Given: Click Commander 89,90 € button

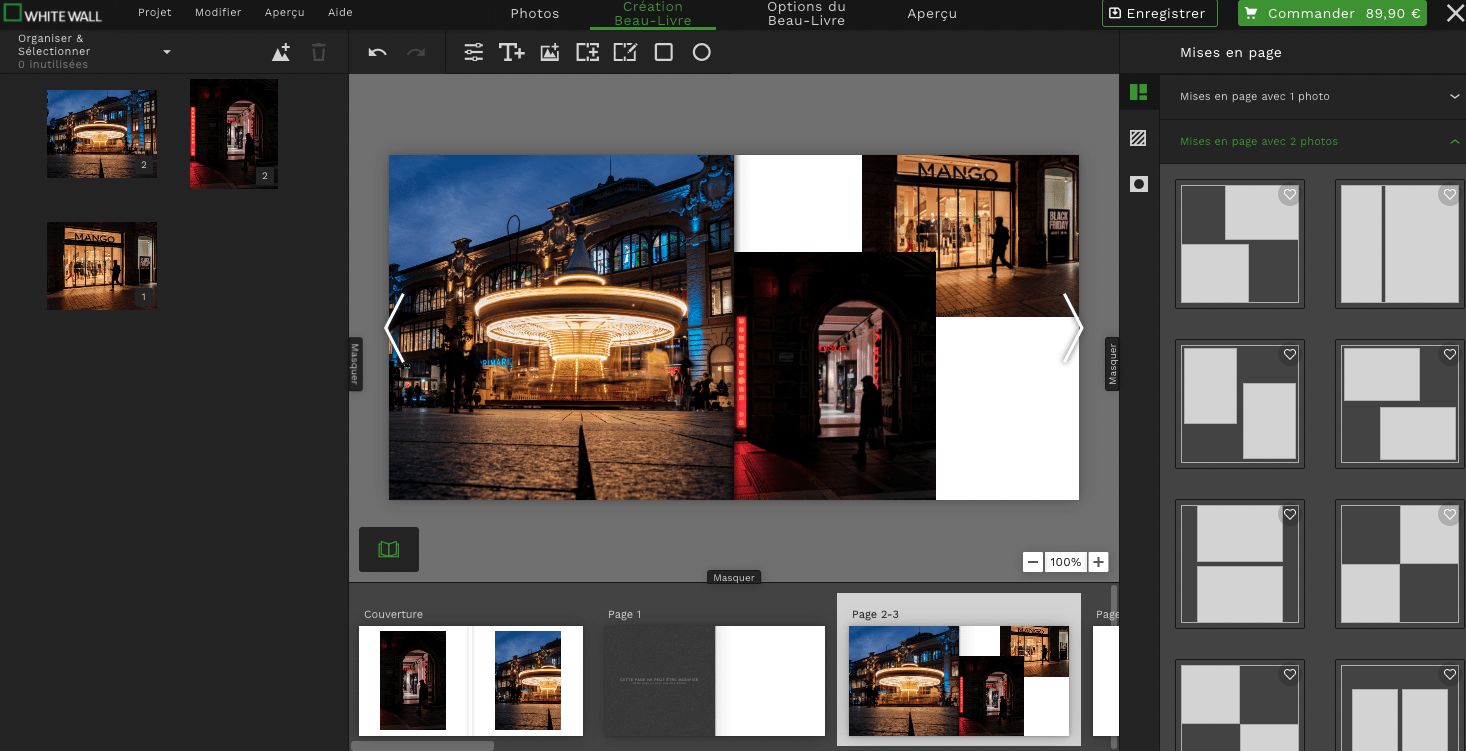Looking at the screenshot, I should pos(1333,13).
